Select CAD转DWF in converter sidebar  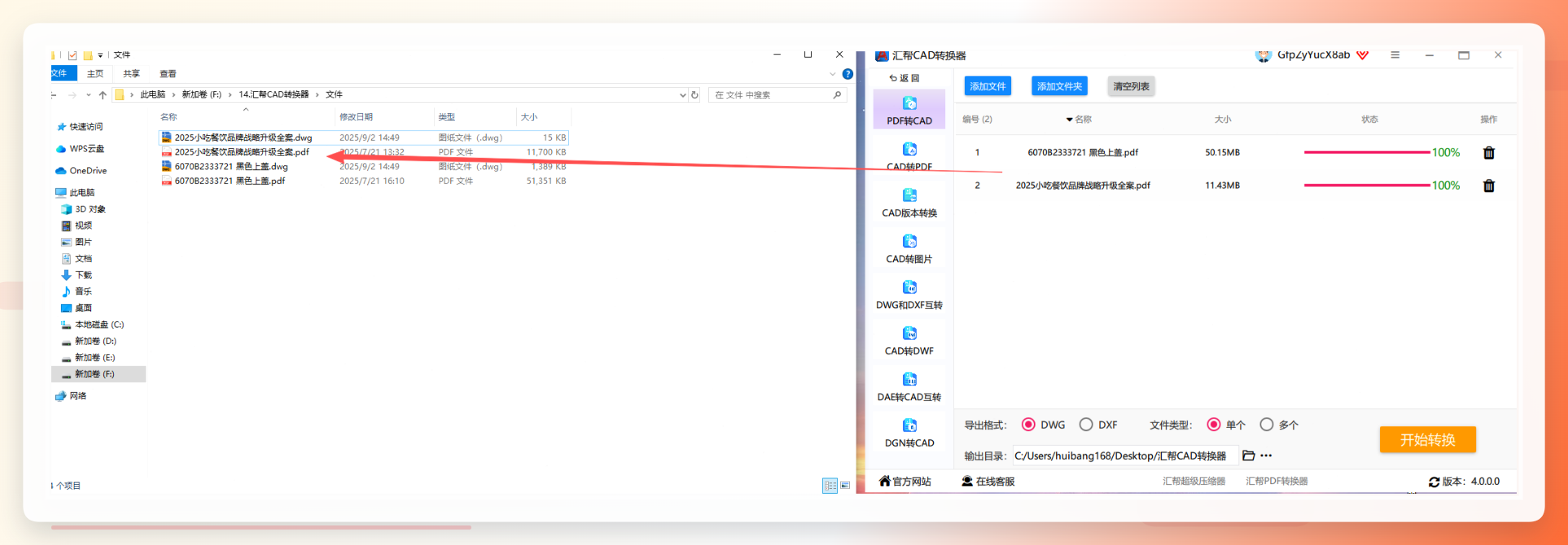[909, 341]
